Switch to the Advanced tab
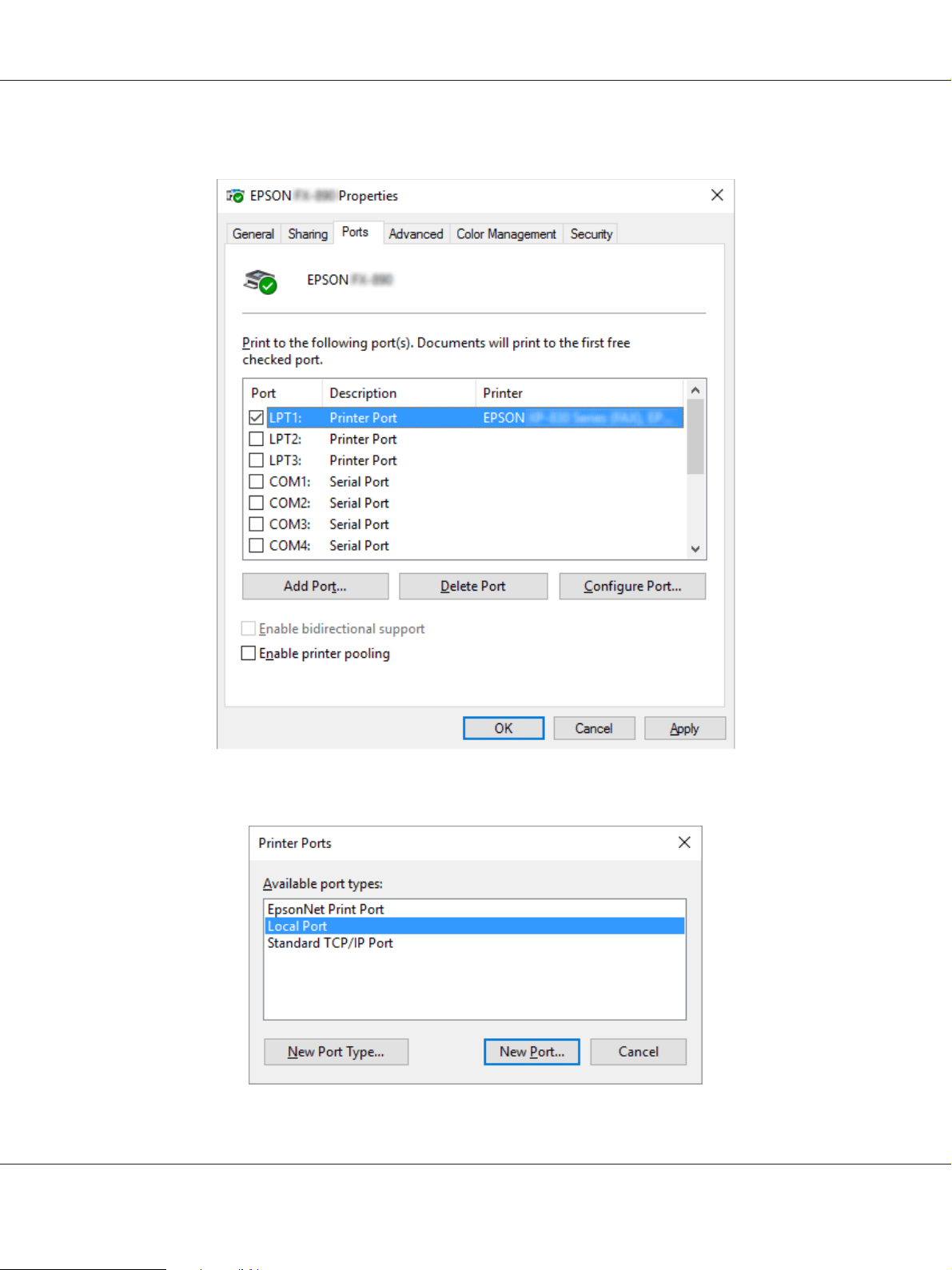The width and height of the screenshot is (952, 1270). (416, 233)
